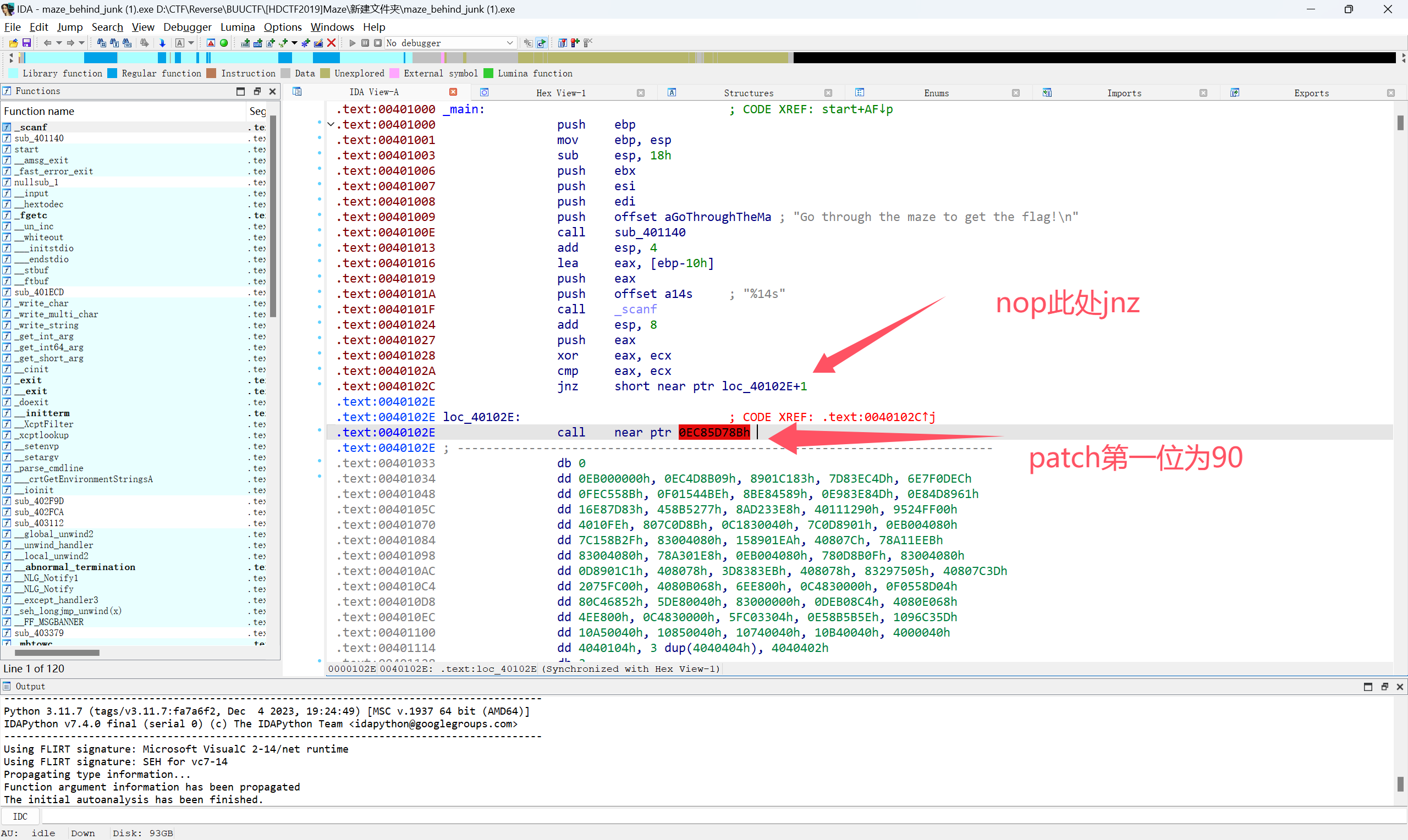Click the _scanf call operand

(636, 310)
